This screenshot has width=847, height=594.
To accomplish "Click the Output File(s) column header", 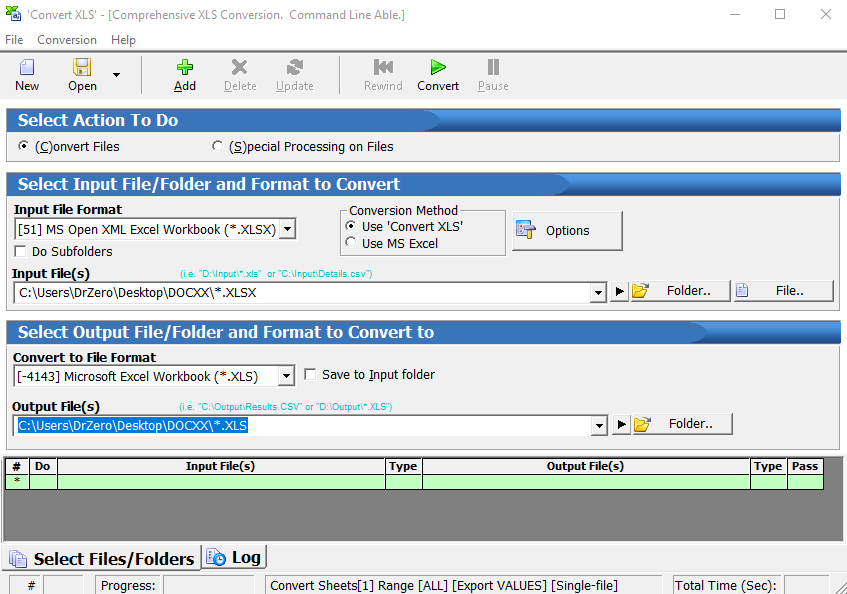I will click(586, 466).
